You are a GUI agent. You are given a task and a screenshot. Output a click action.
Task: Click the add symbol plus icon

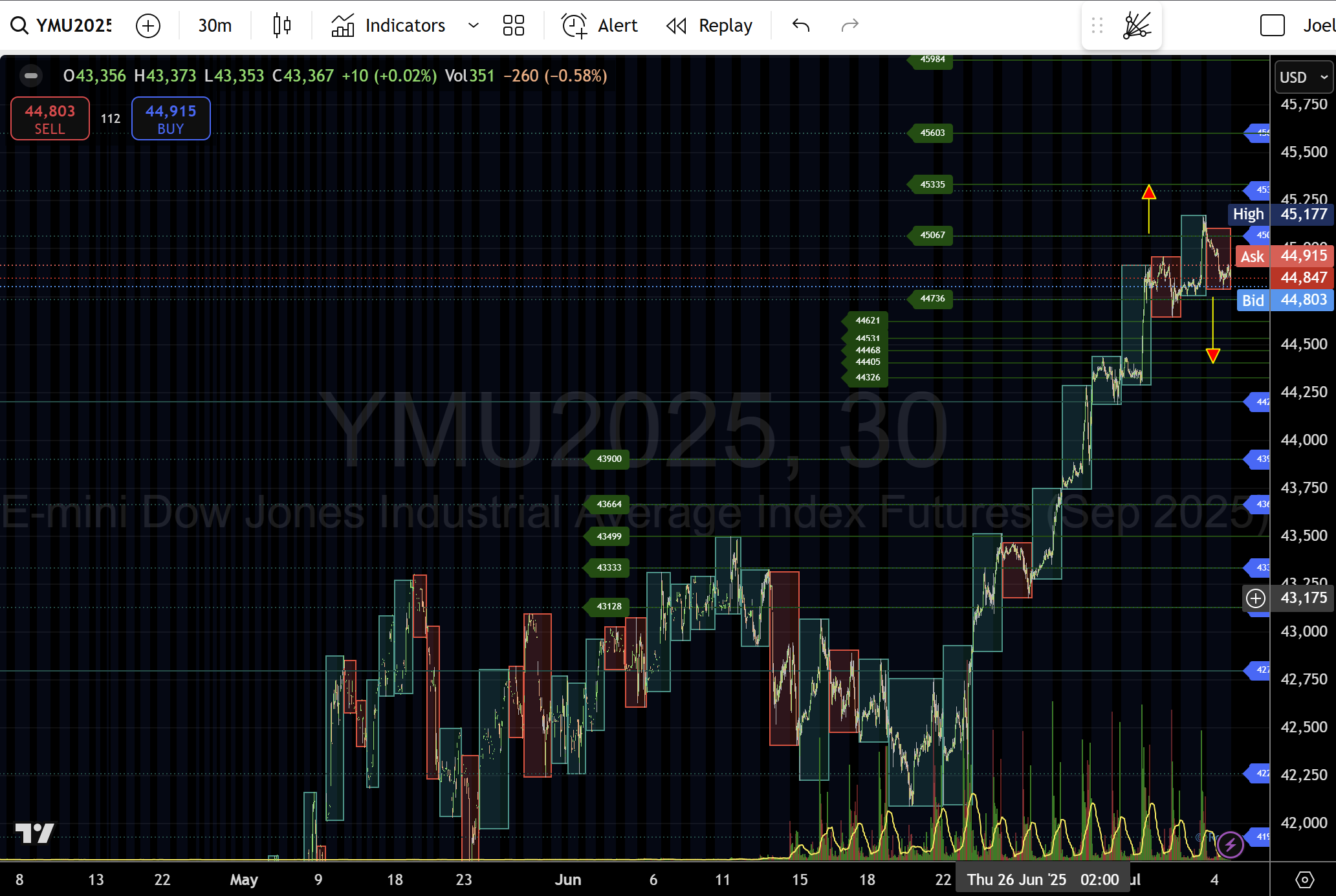[x=148, y=26]
